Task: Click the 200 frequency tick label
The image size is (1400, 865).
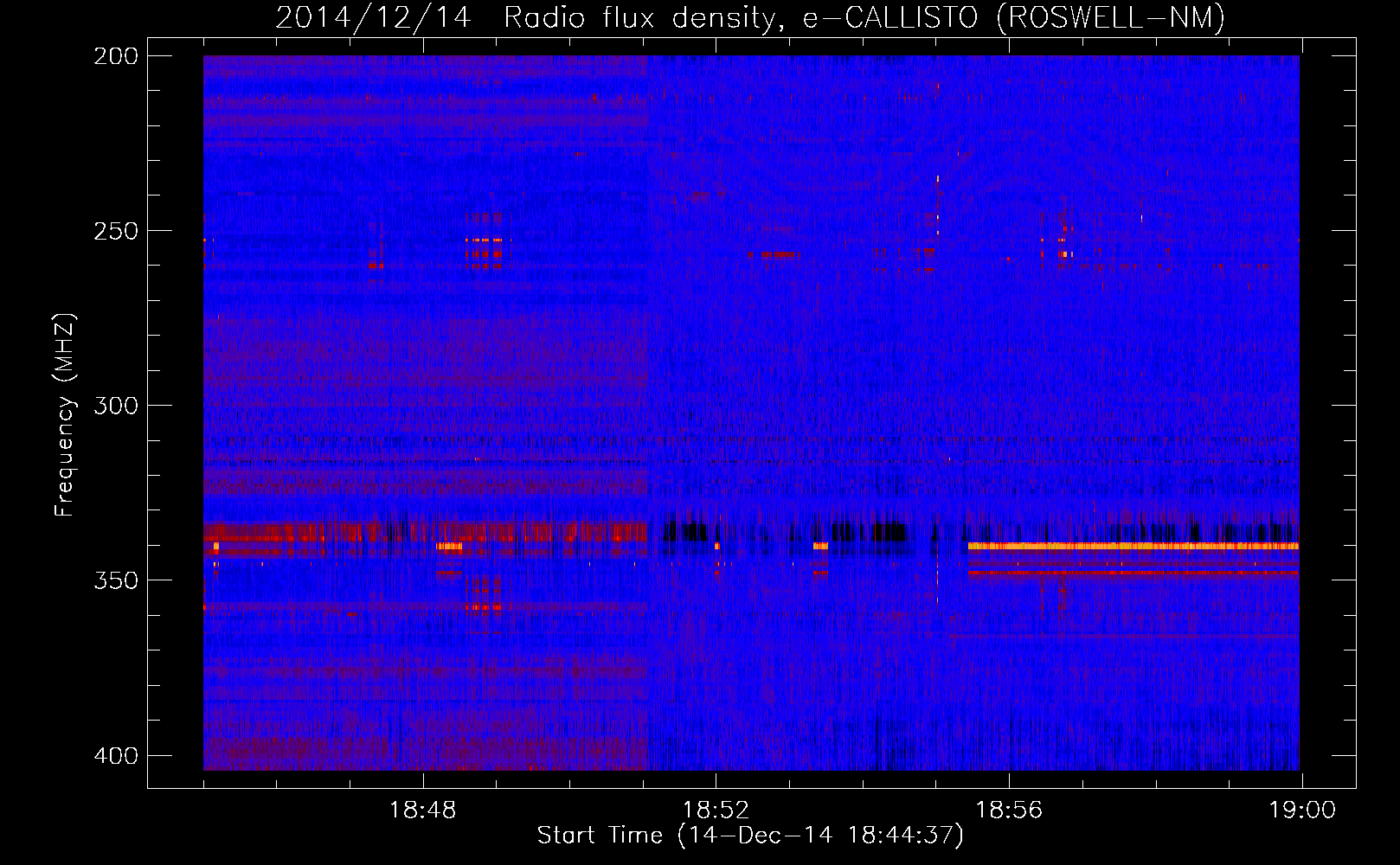Action: [116, 56]
